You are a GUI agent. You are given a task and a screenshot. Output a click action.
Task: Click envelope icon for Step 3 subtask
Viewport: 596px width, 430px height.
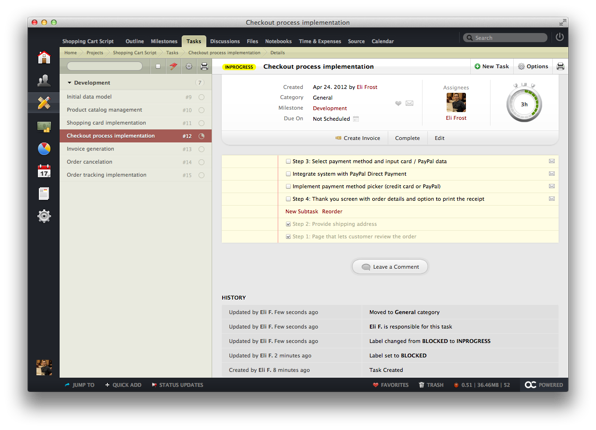[x=552, y=161]
